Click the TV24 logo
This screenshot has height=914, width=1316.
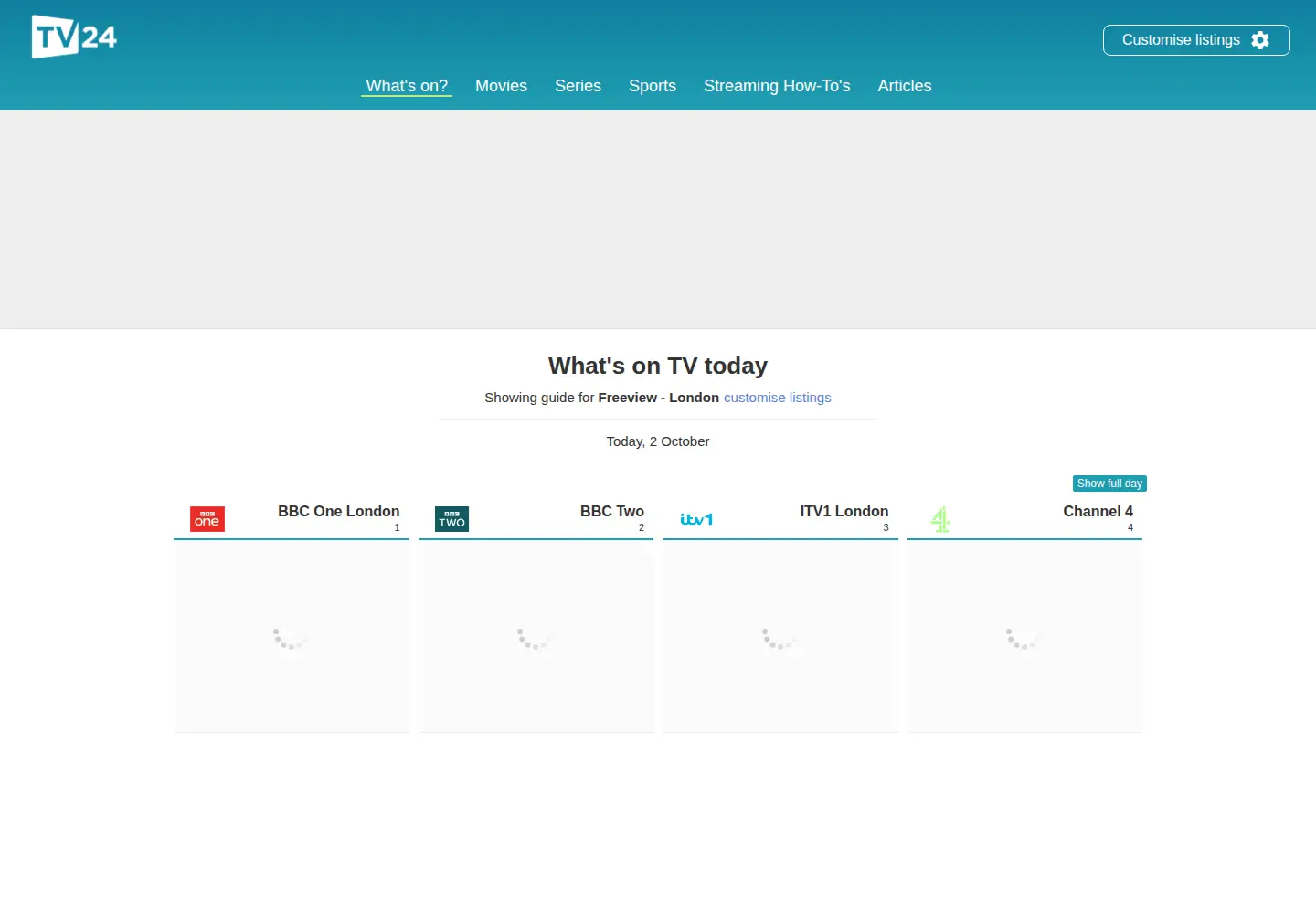(x=74, y=37)
